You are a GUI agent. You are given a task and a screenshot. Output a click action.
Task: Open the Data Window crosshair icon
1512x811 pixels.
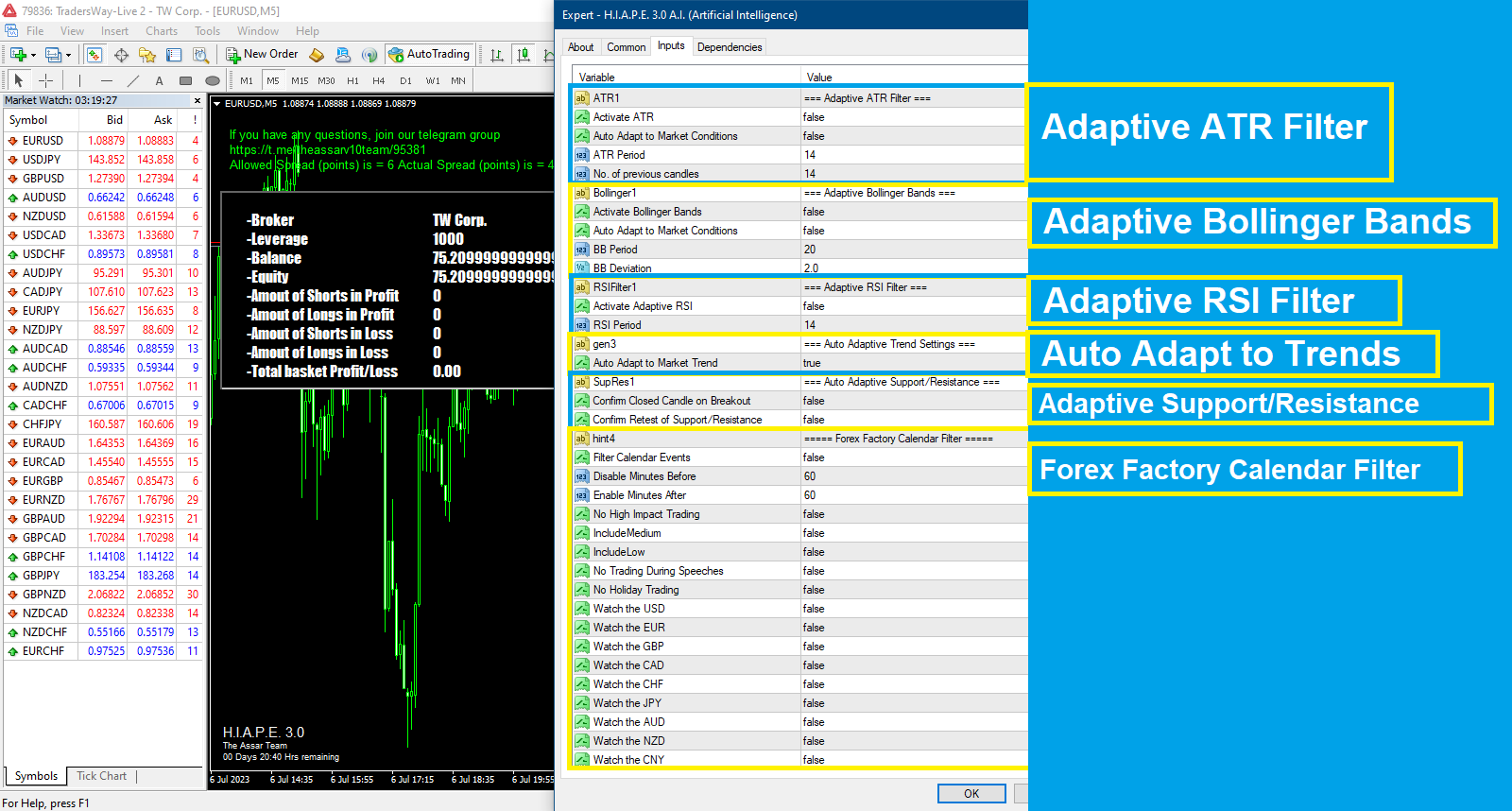click(121, 55)
